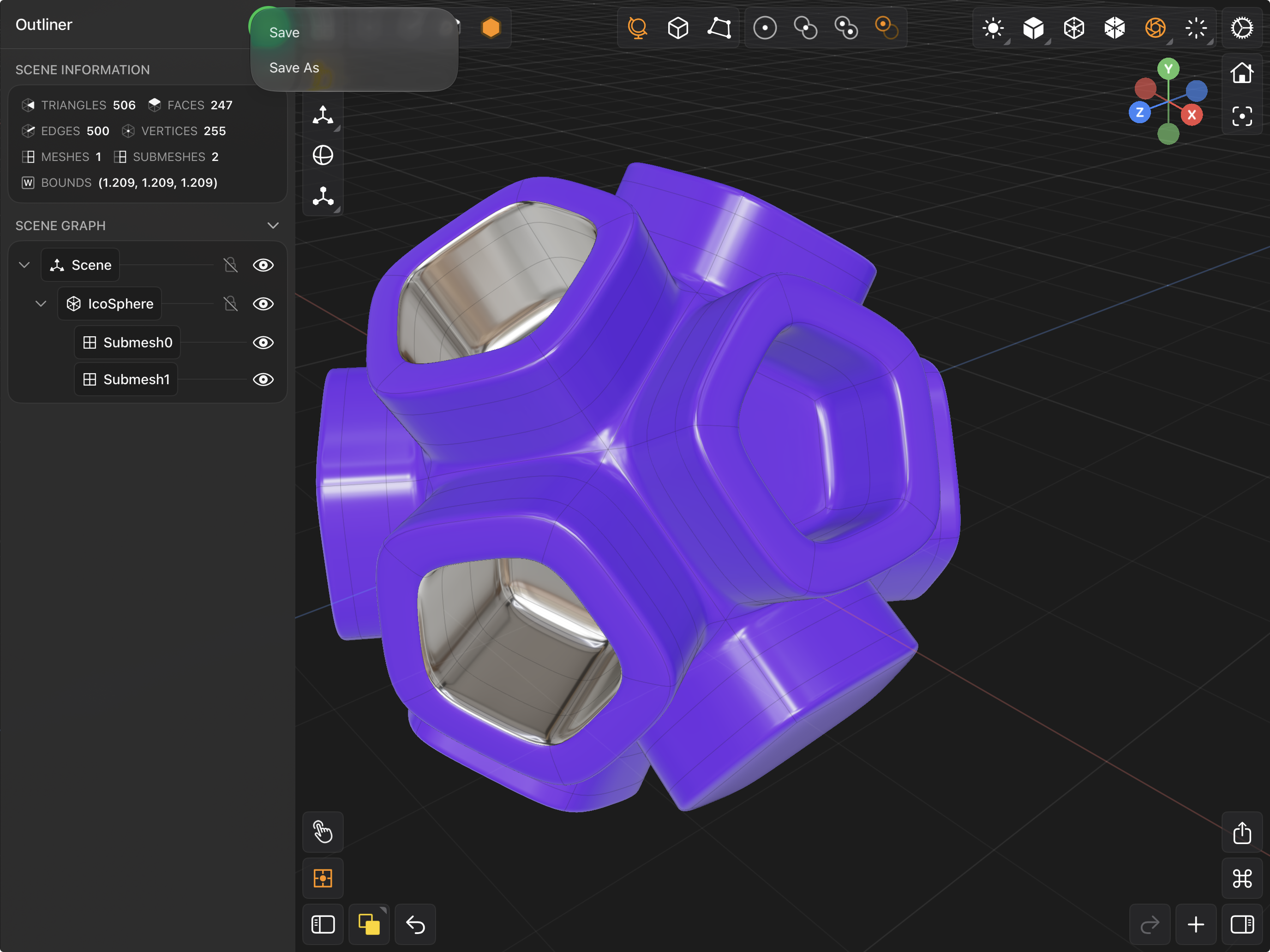Hide the IcoSphere with its eye icon

(x=264, y=303)
